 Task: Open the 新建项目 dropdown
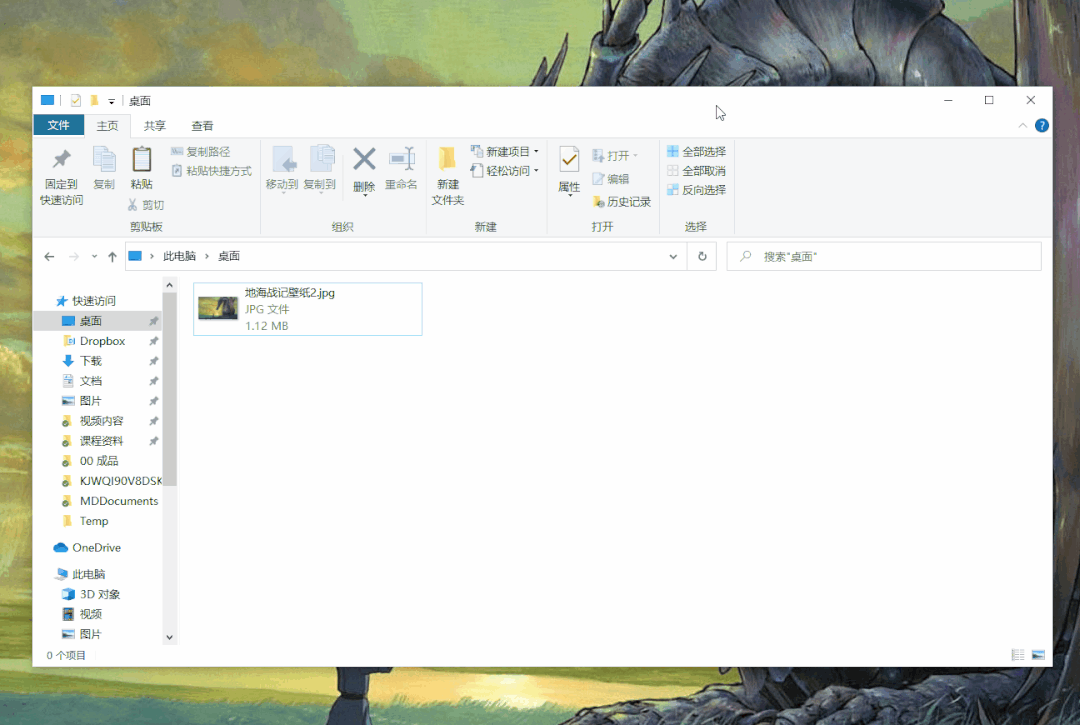(x=504, y=151)
